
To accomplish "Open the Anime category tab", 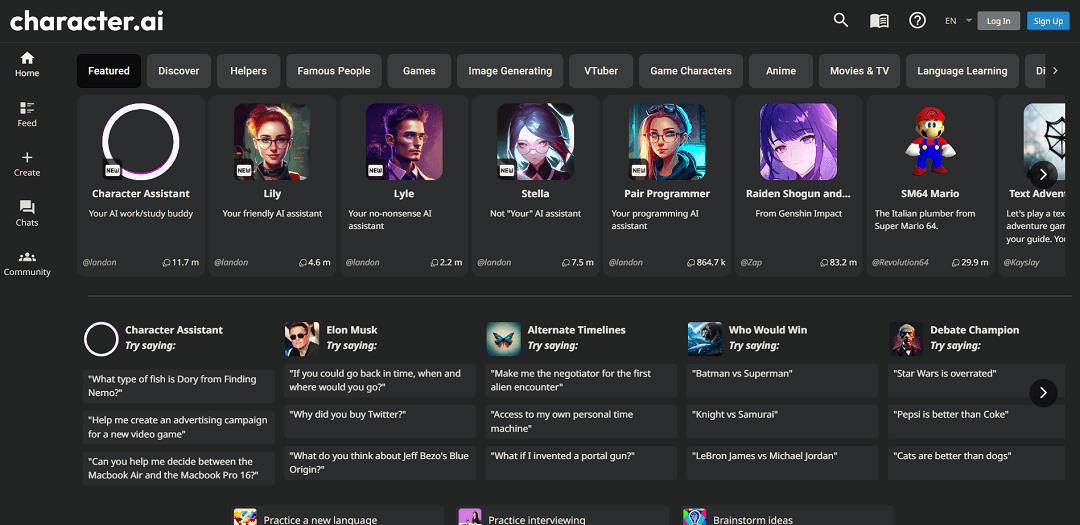I will (x=781, y=71).
